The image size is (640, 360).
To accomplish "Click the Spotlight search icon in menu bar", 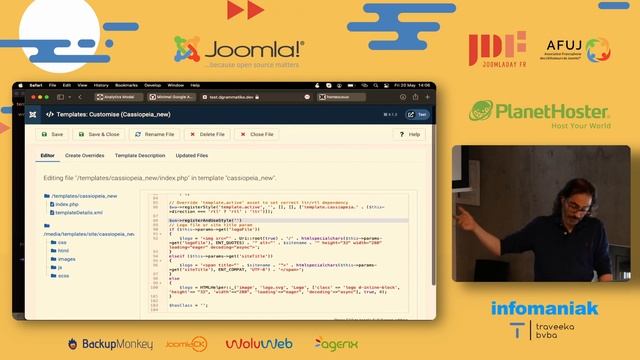I will point(376,85).
